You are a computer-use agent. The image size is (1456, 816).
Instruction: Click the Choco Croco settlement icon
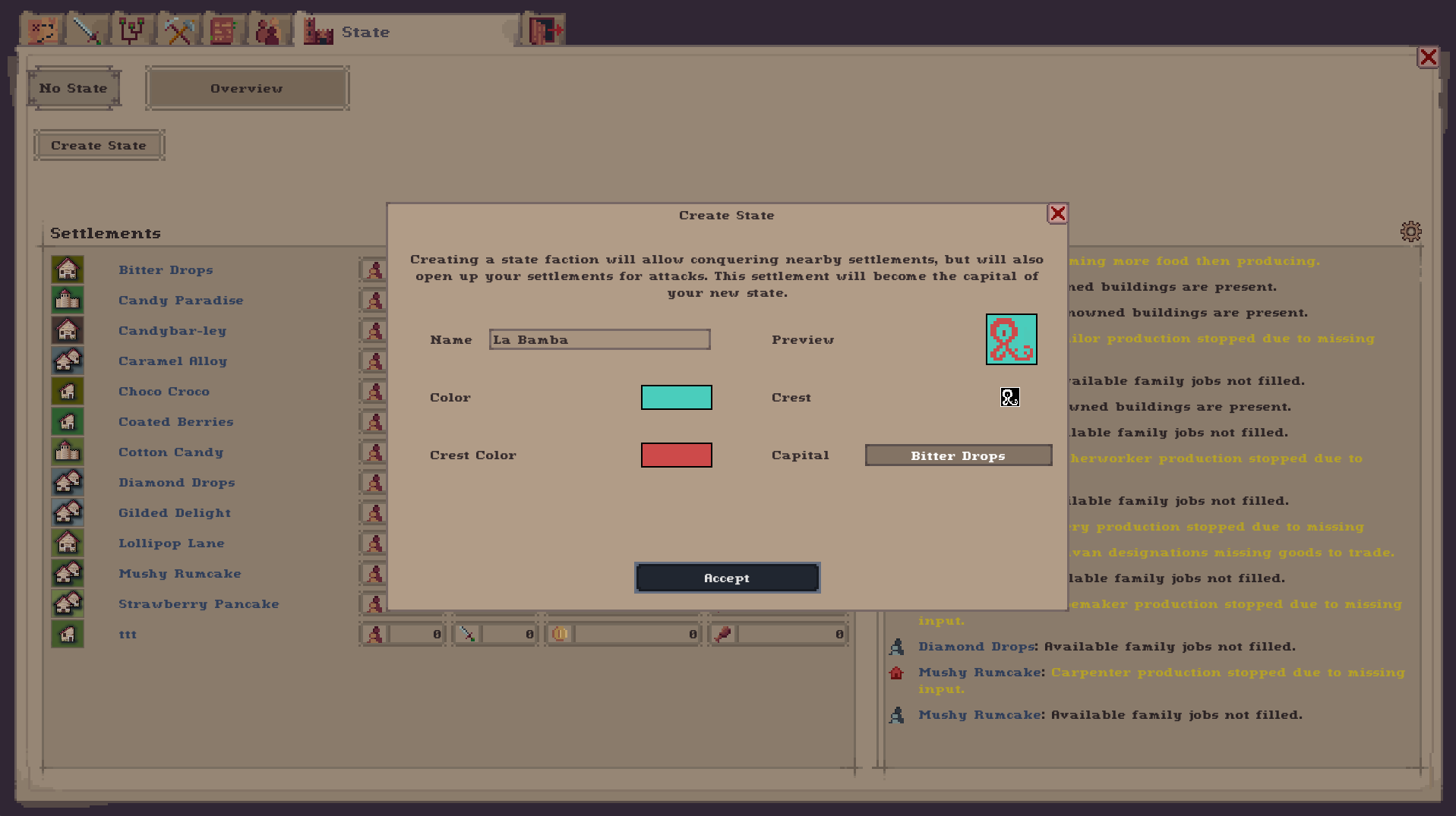68,391
